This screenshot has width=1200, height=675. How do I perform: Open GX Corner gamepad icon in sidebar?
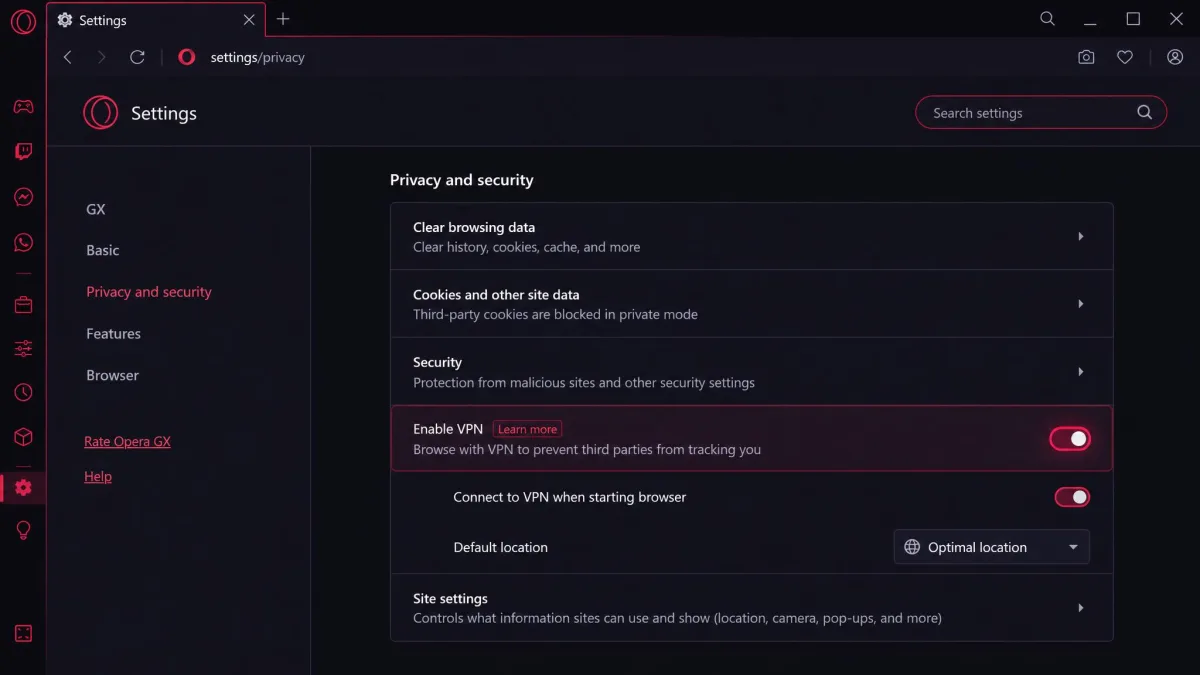pyautogui.click(x=23, y=106)
